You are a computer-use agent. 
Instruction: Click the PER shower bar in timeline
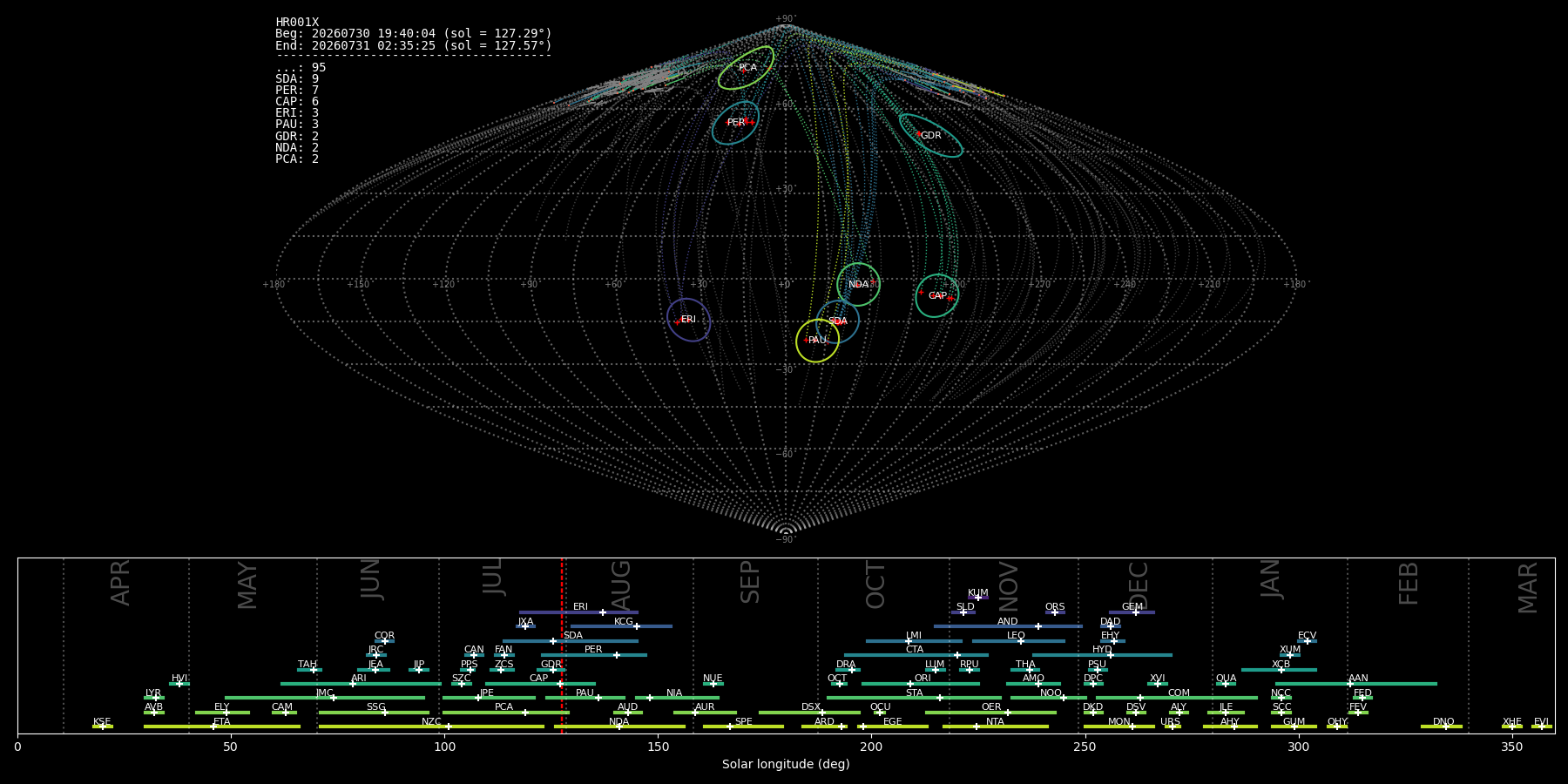click(594, 655)
